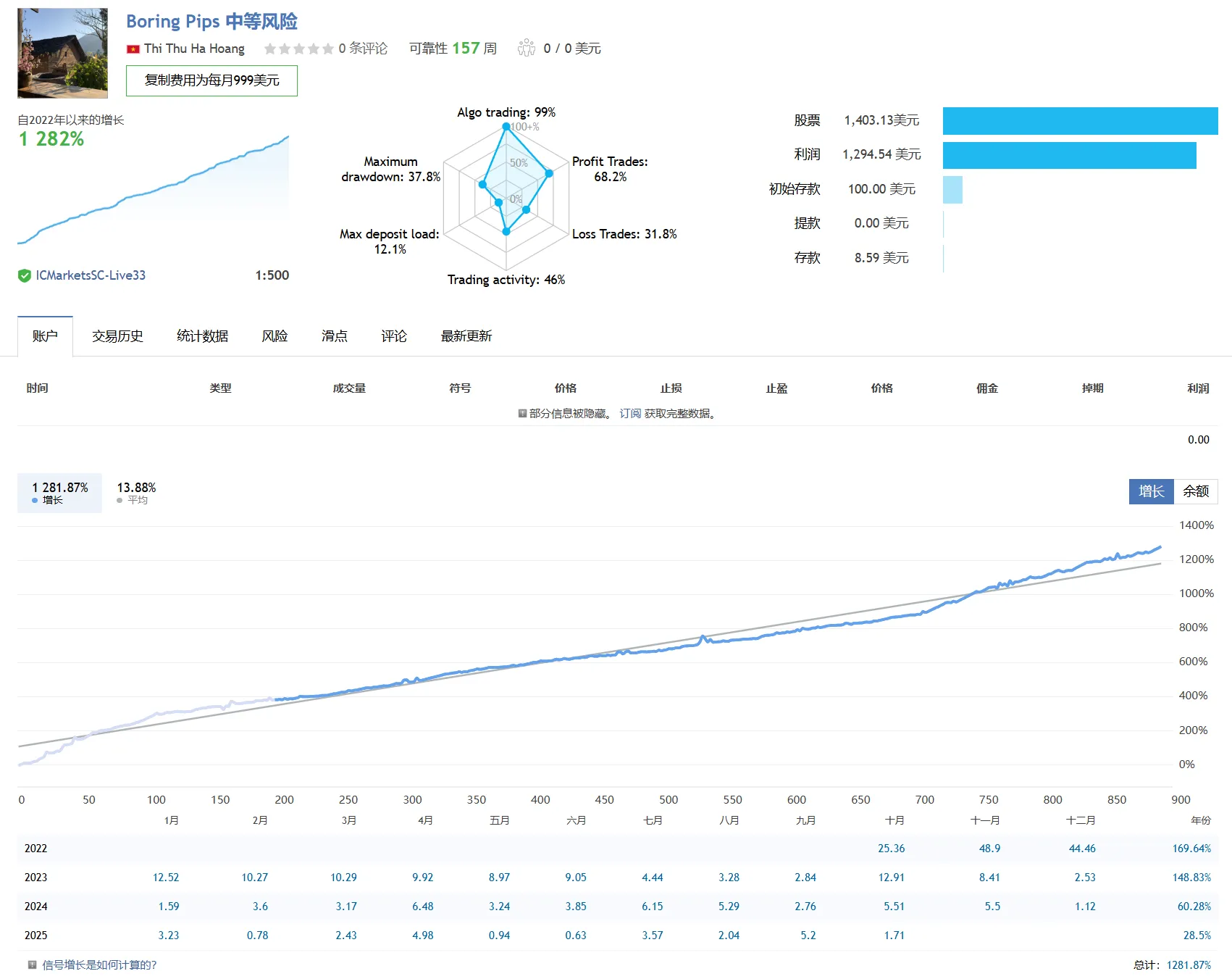Click the 订阅 subscribe link
The image size is (1232, 979).
pyautogui.click(x=630, y=414)
